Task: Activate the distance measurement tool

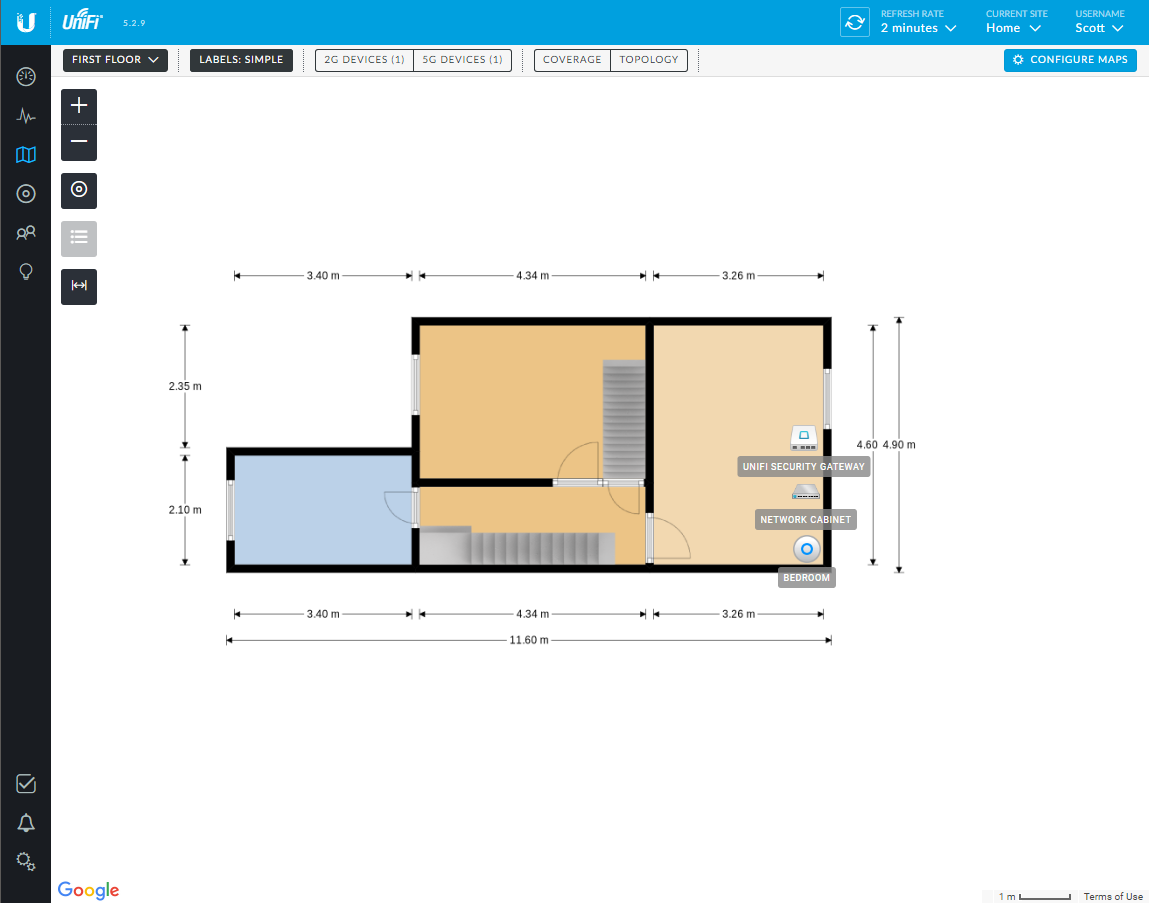Action: pyautogui.click(x=79, y=286)
